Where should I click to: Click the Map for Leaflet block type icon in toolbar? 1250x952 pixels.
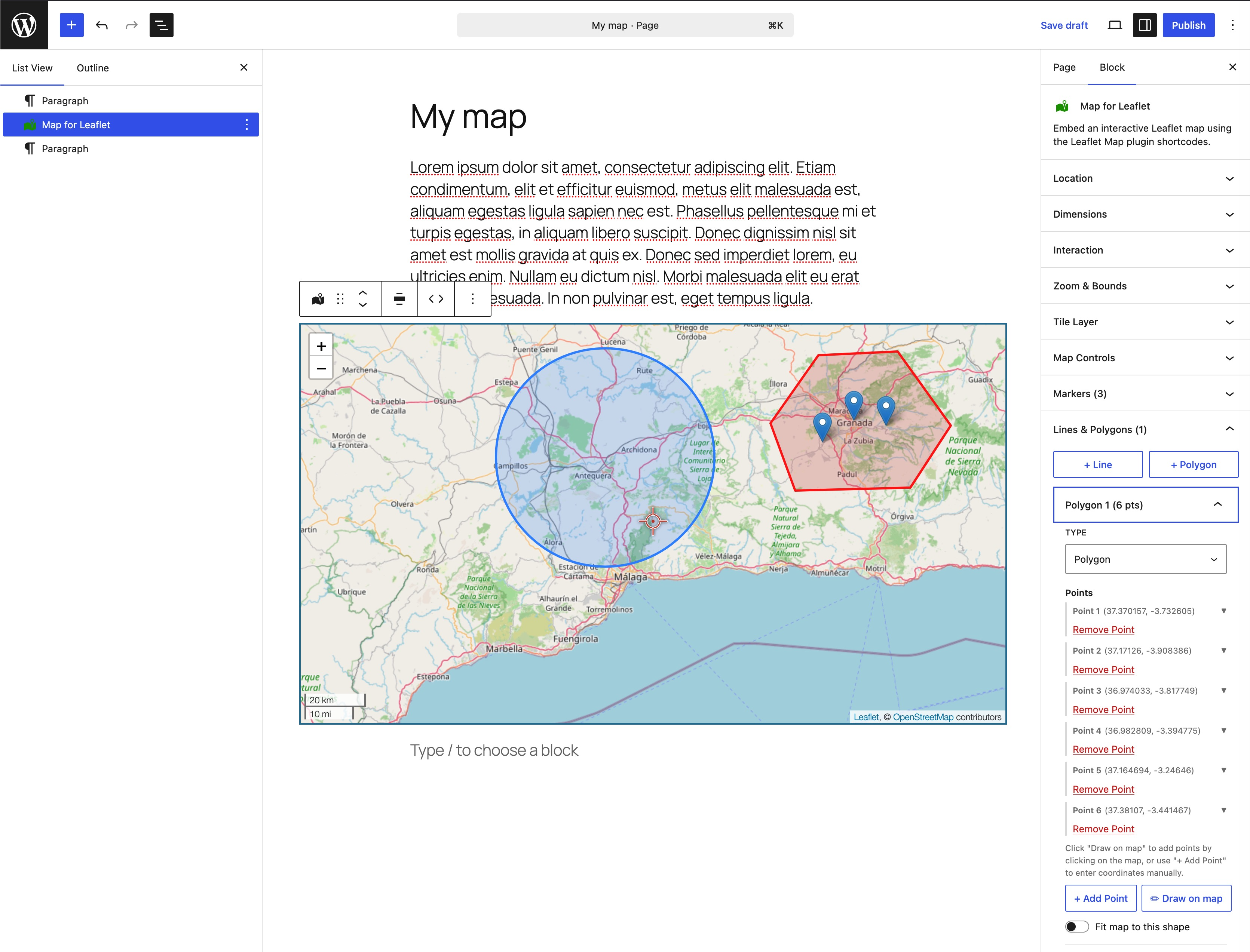(x=318, y=299)
